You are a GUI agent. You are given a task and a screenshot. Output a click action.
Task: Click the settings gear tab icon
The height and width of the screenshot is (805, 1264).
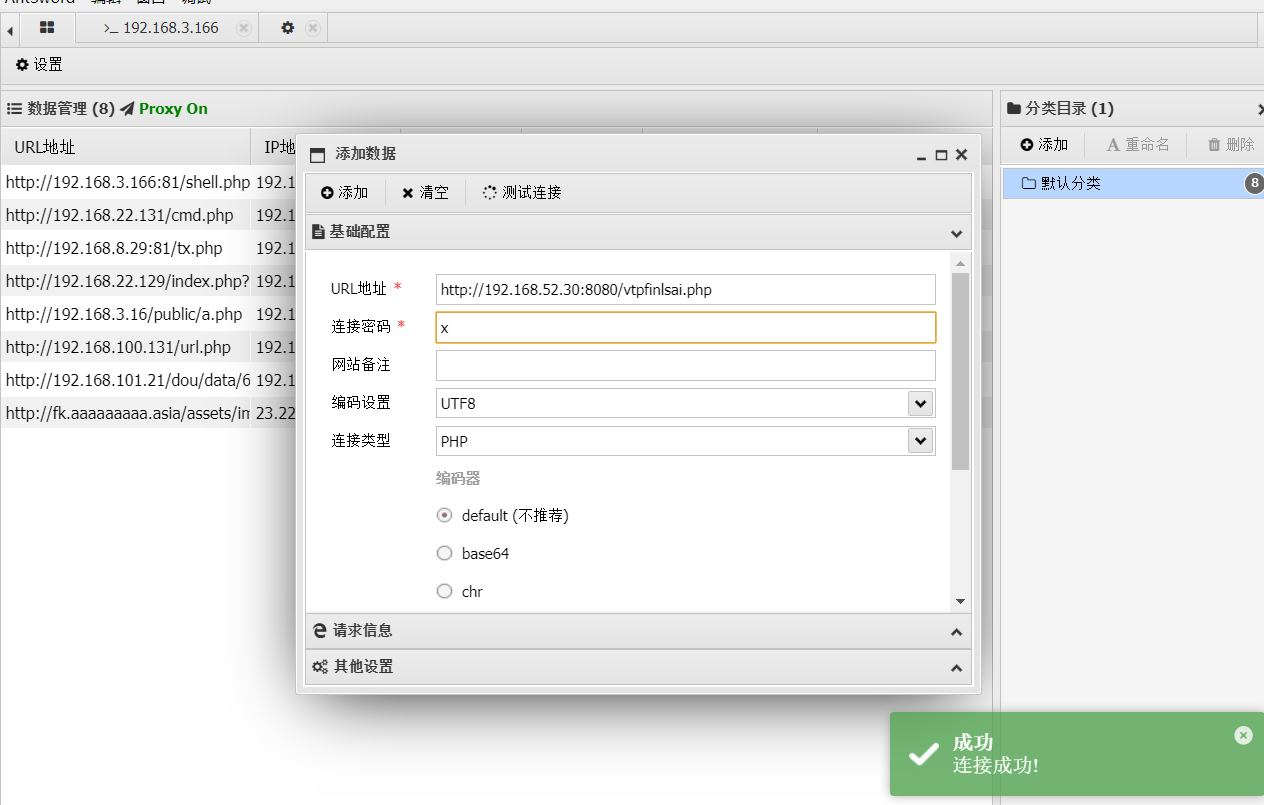(285, 28)
